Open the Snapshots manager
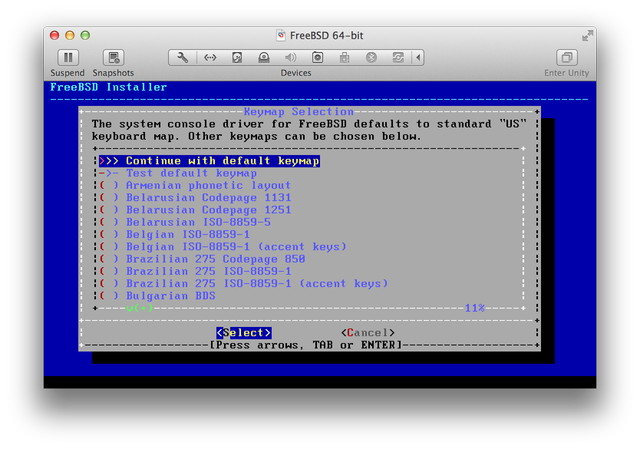The image size is (640, 449). click(113, 58)
